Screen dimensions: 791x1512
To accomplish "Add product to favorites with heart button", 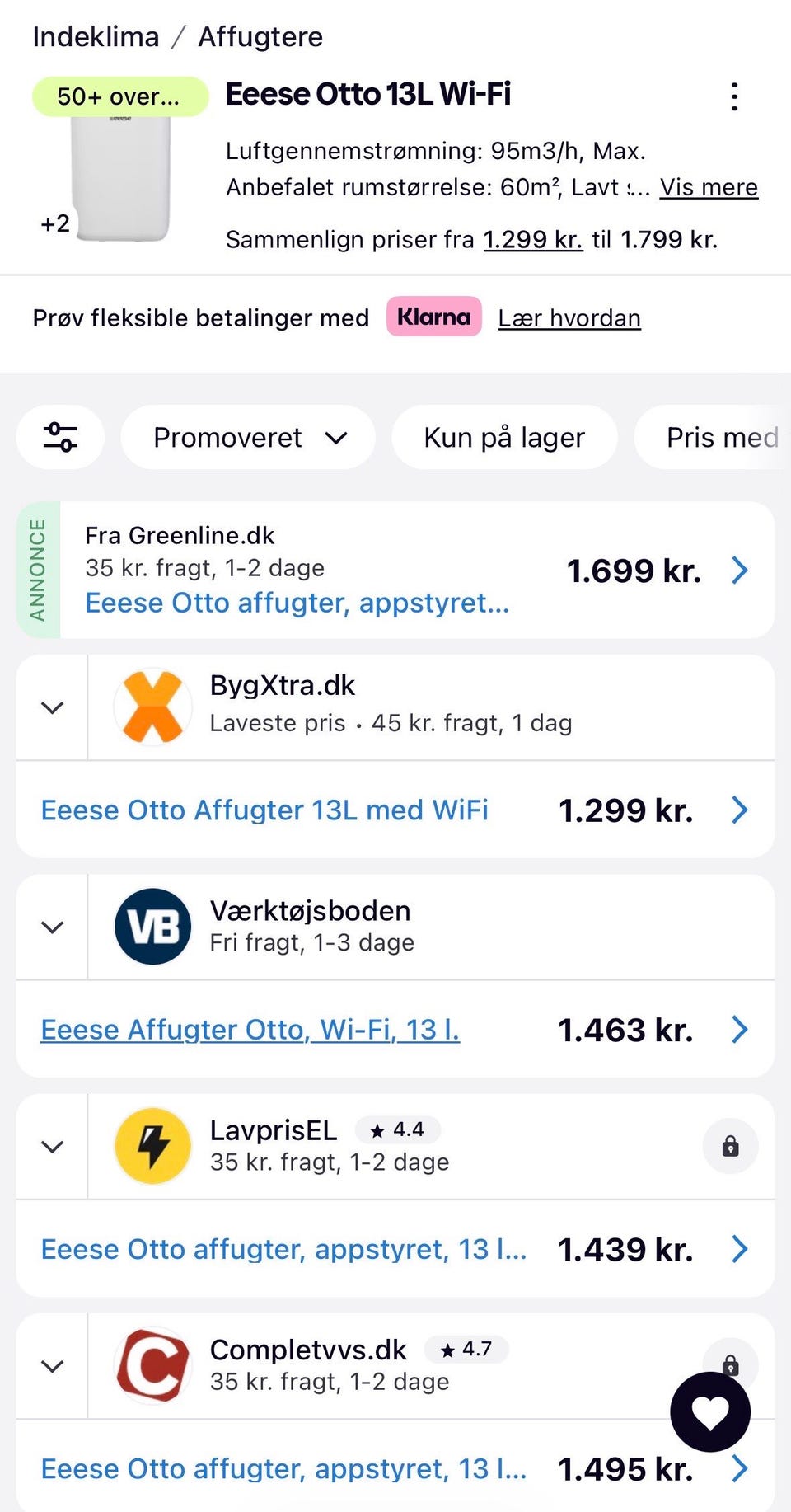I will [x=709, y=1412].
